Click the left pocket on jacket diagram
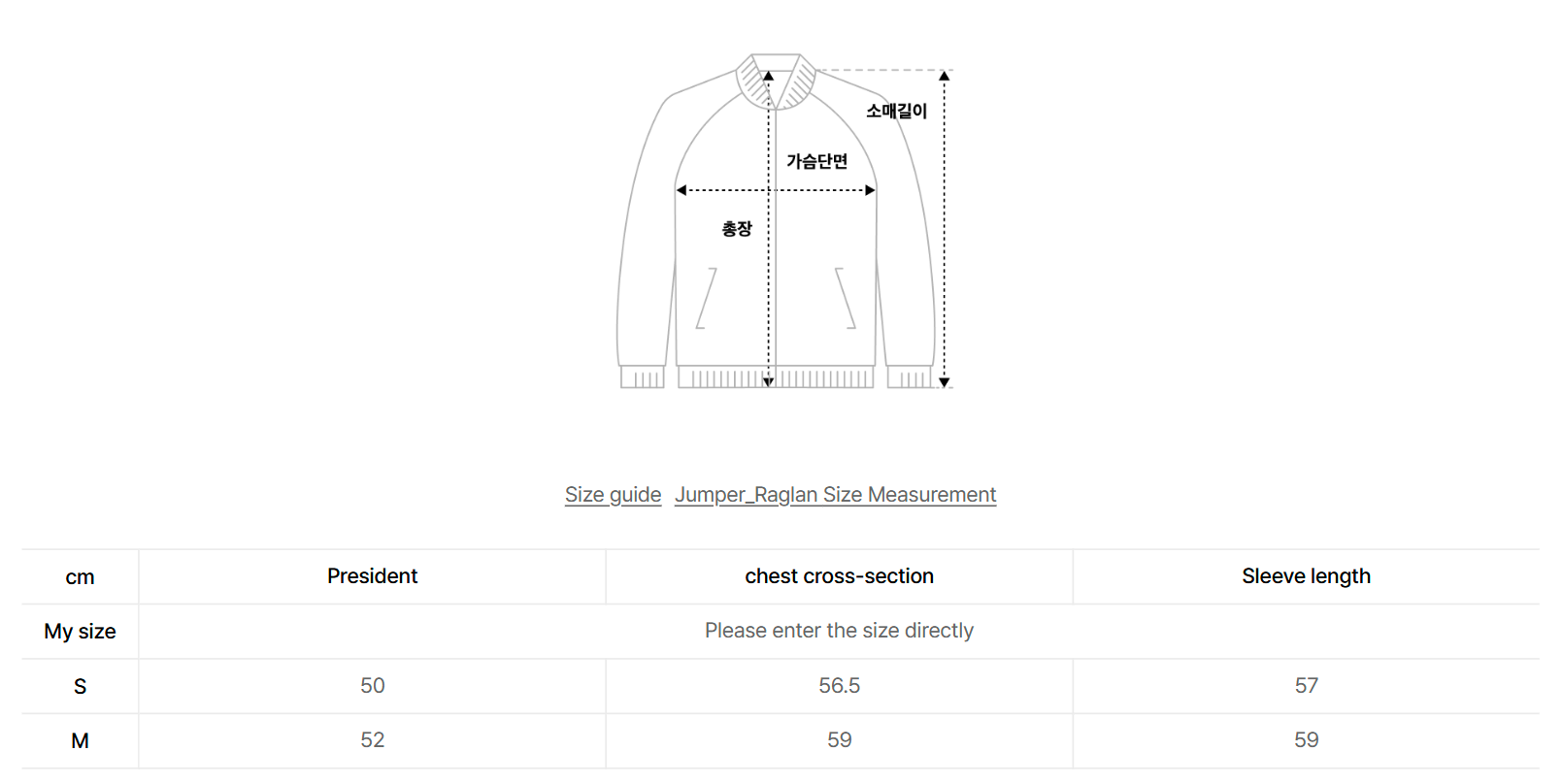 pos(707,299)
